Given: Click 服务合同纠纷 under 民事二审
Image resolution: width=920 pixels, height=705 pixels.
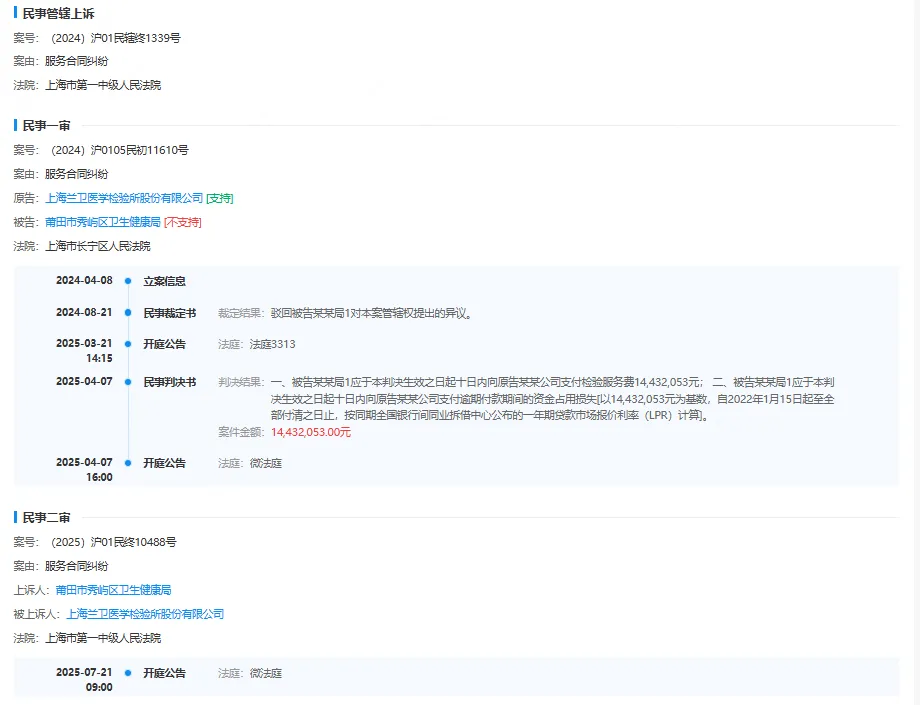Looking at the screenshot, I should pos(77,566).
